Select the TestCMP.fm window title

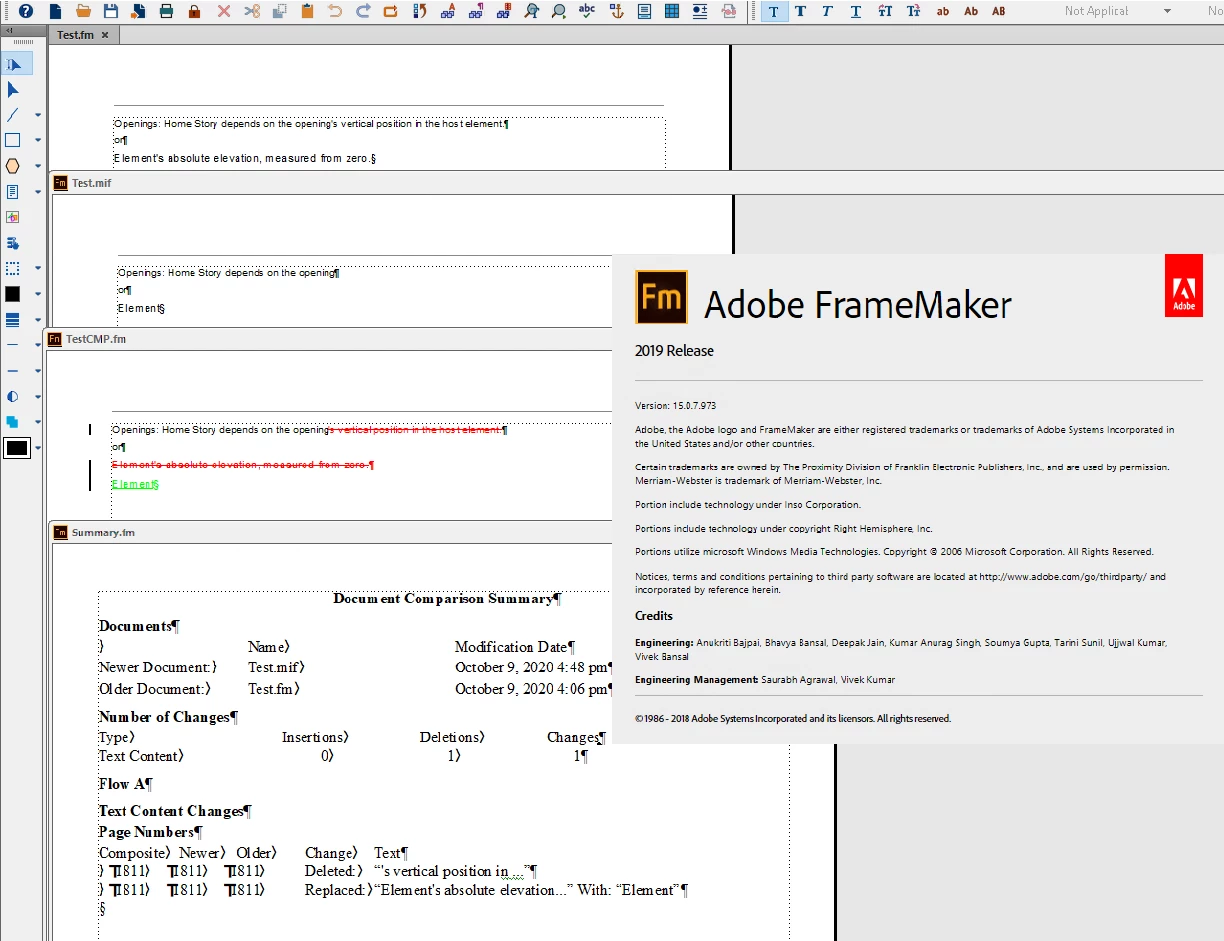(x=96, y=339)
